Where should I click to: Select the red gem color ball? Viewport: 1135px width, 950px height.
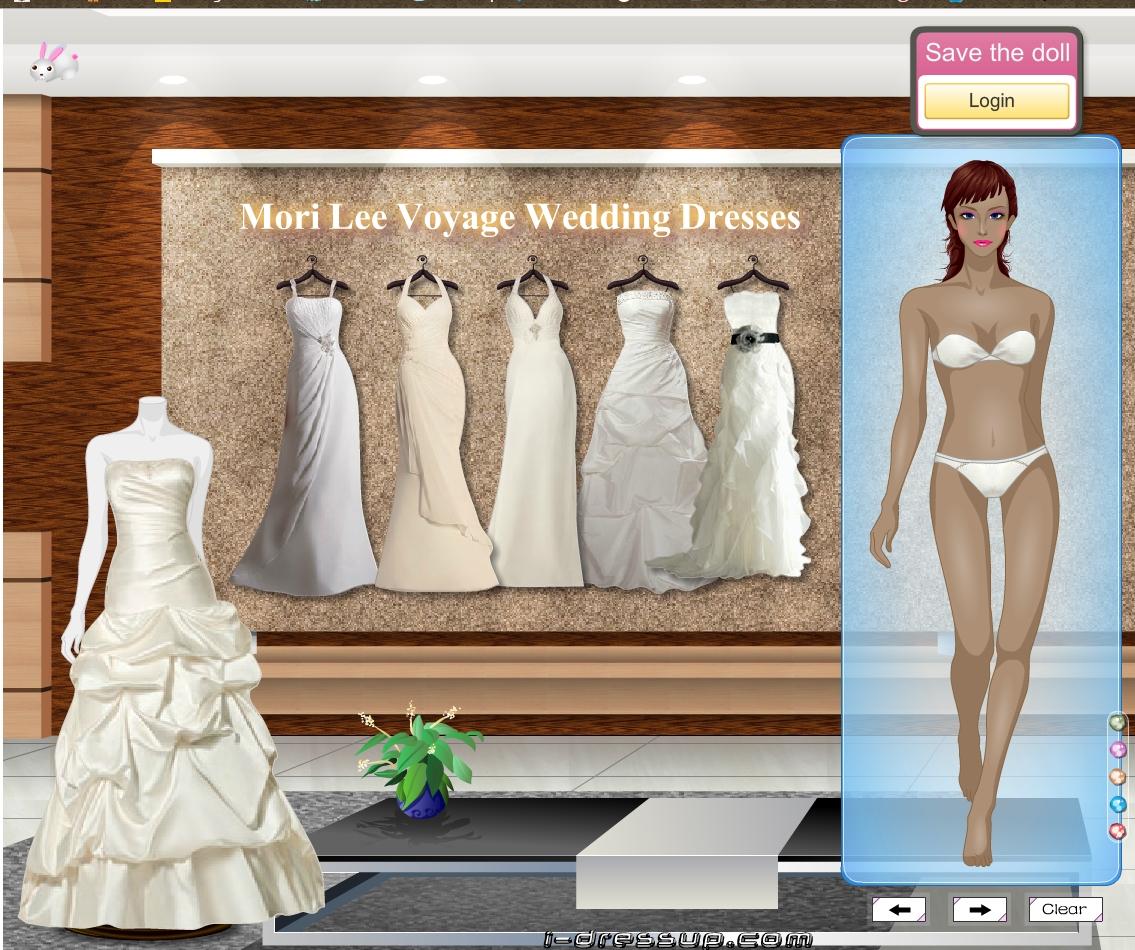click(x=1117, y=831)
